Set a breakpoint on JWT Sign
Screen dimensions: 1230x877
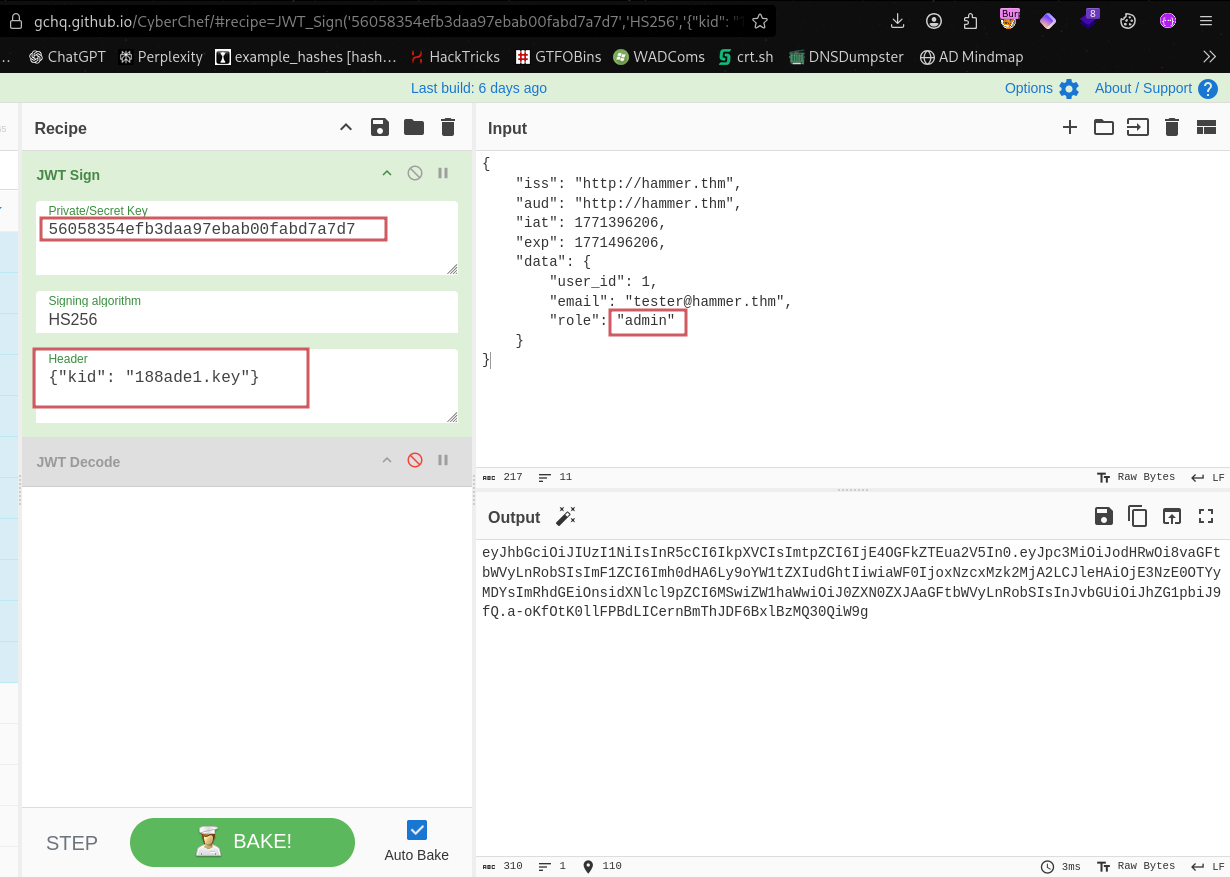click(443, 173)
